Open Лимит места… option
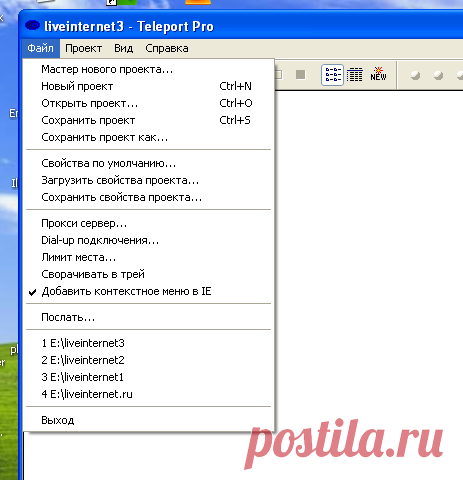 (149, 257)
